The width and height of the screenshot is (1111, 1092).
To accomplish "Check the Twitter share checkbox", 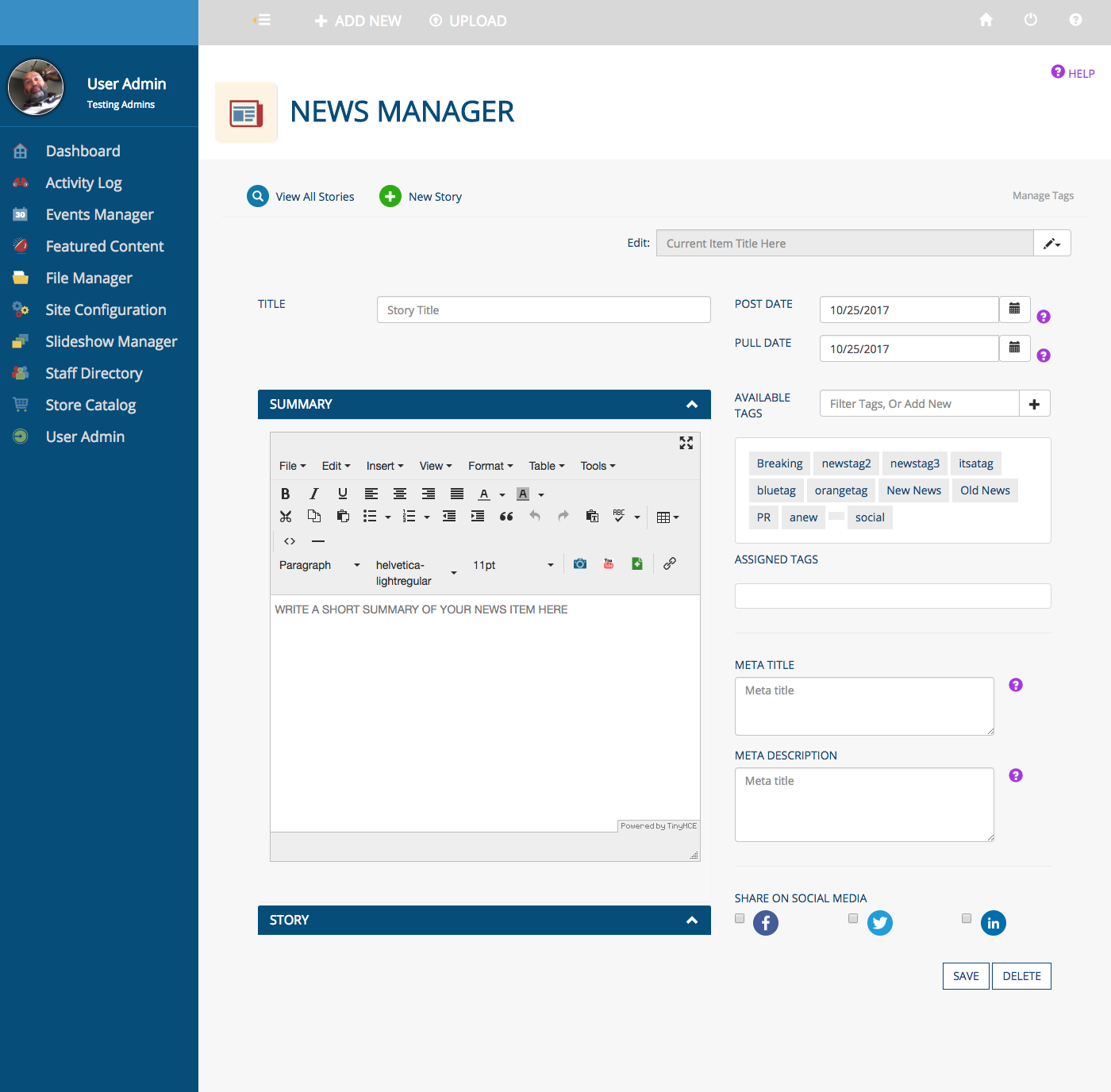I will 853,918.
